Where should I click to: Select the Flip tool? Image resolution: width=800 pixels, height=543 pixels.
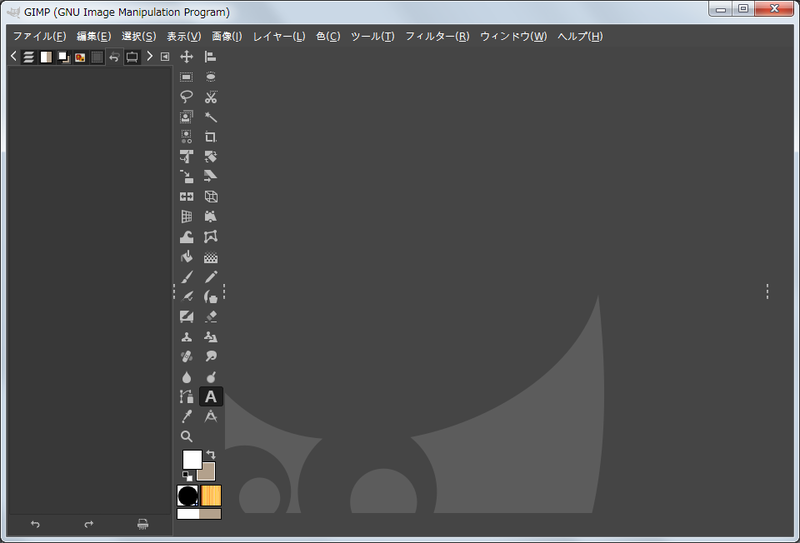pos(186,196)
